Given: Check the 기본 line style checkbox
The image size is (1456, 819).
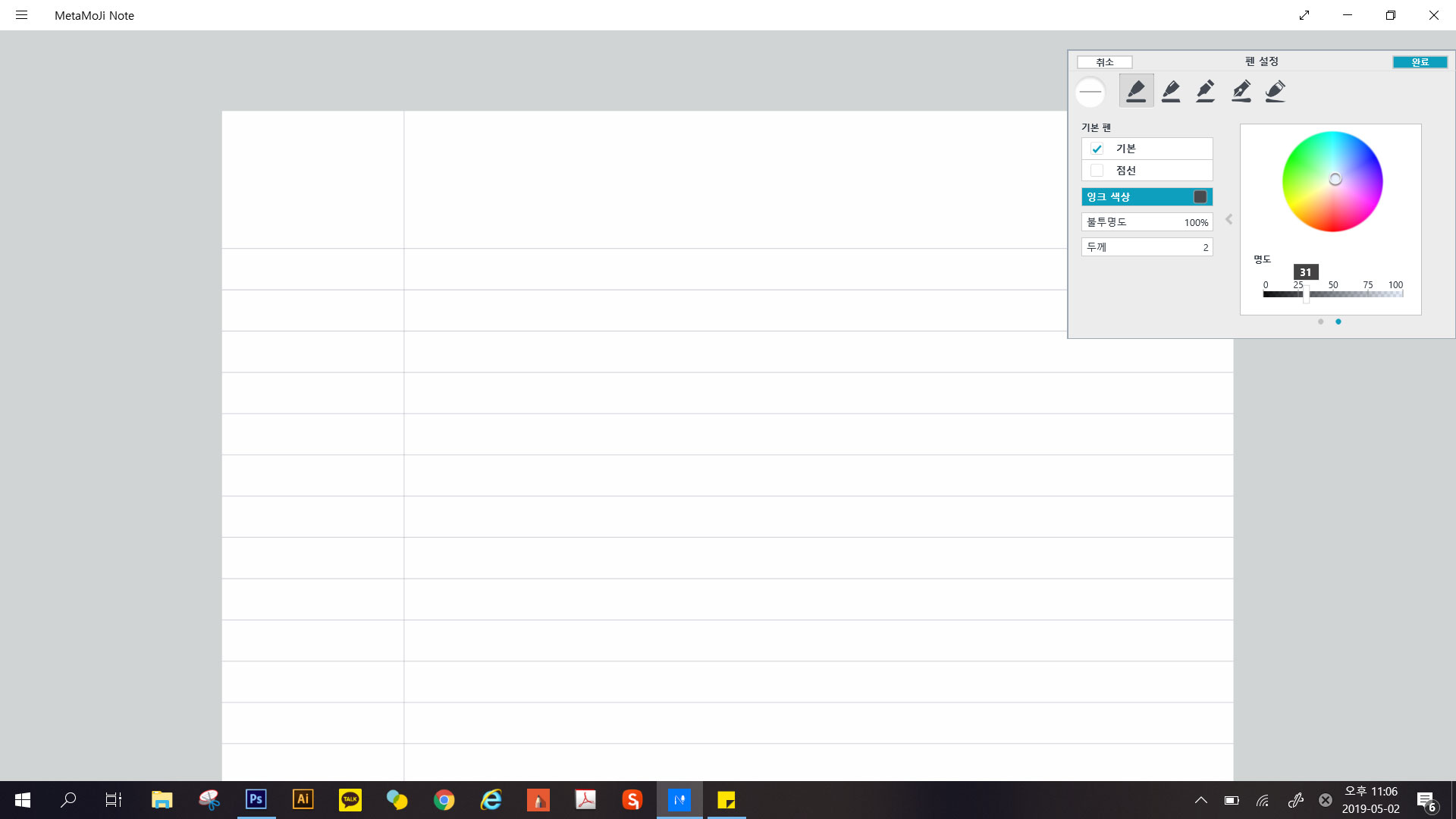Looking at the screenshot, I should click(1097, 149).
